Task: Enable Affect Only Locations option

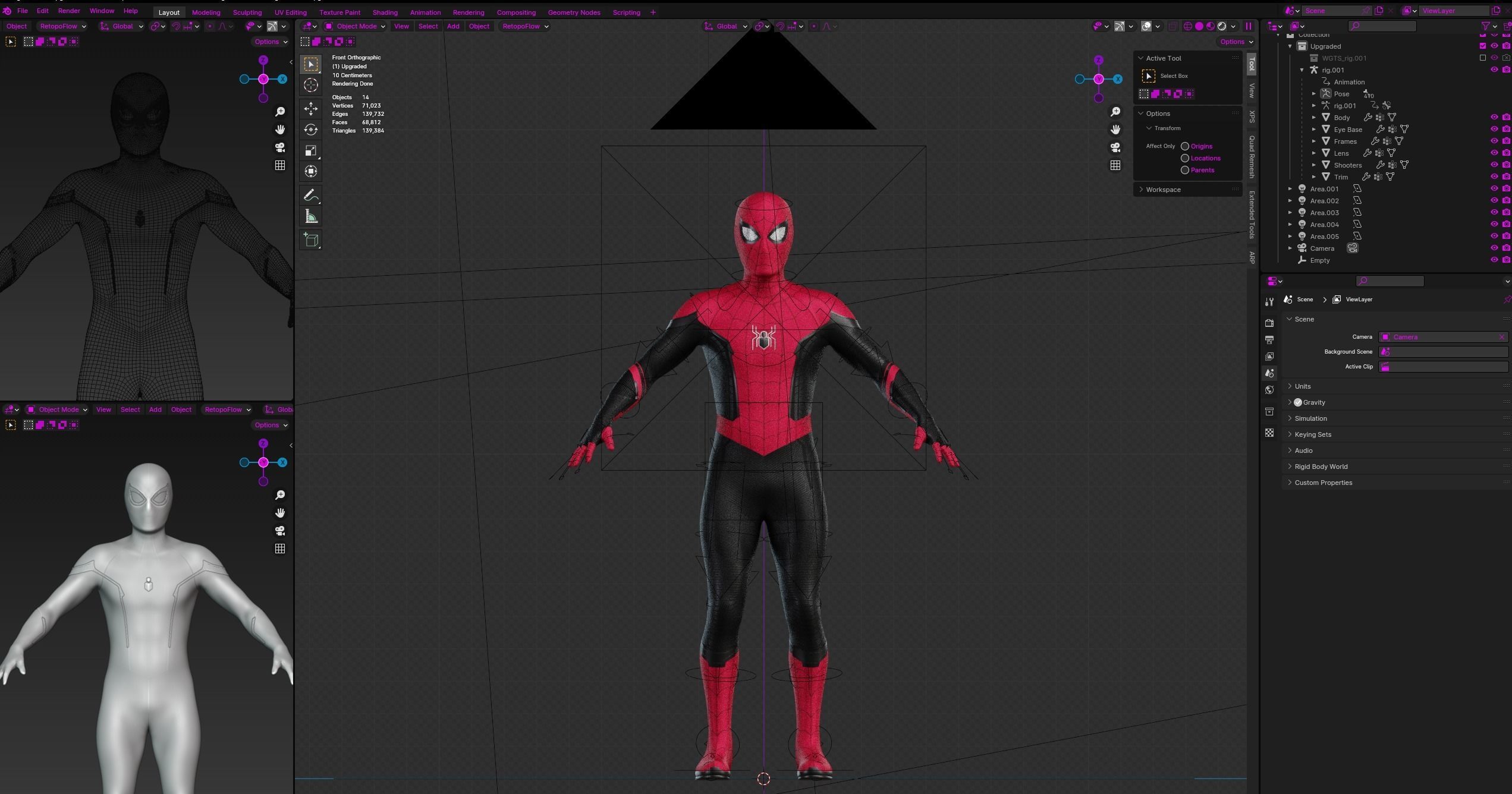Action: click(1184, 158)
